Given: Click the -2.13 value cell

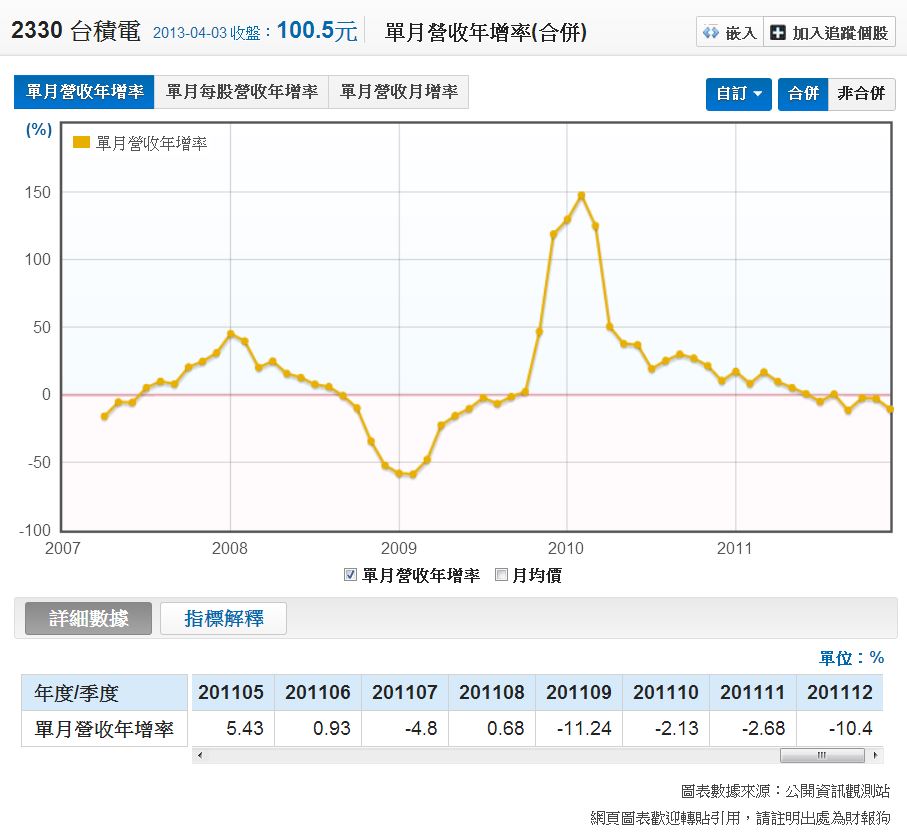Looking at the screenshot, I should pos(666,728).
